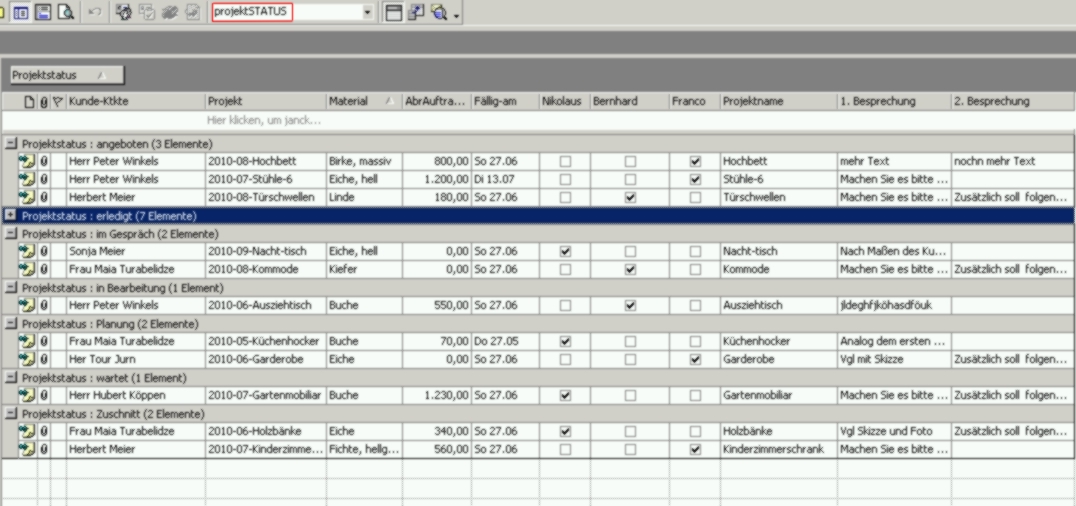Click the Projektname column header
This screenshot has width=1076, height=506.
(774, 101)
